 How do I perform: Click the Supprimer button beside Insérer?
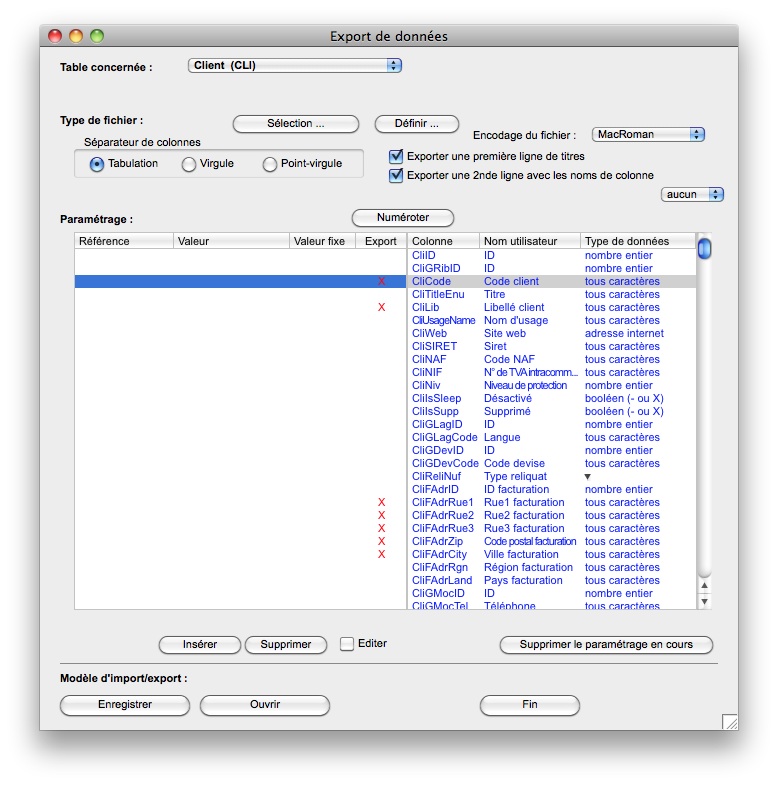click(286, 645)
